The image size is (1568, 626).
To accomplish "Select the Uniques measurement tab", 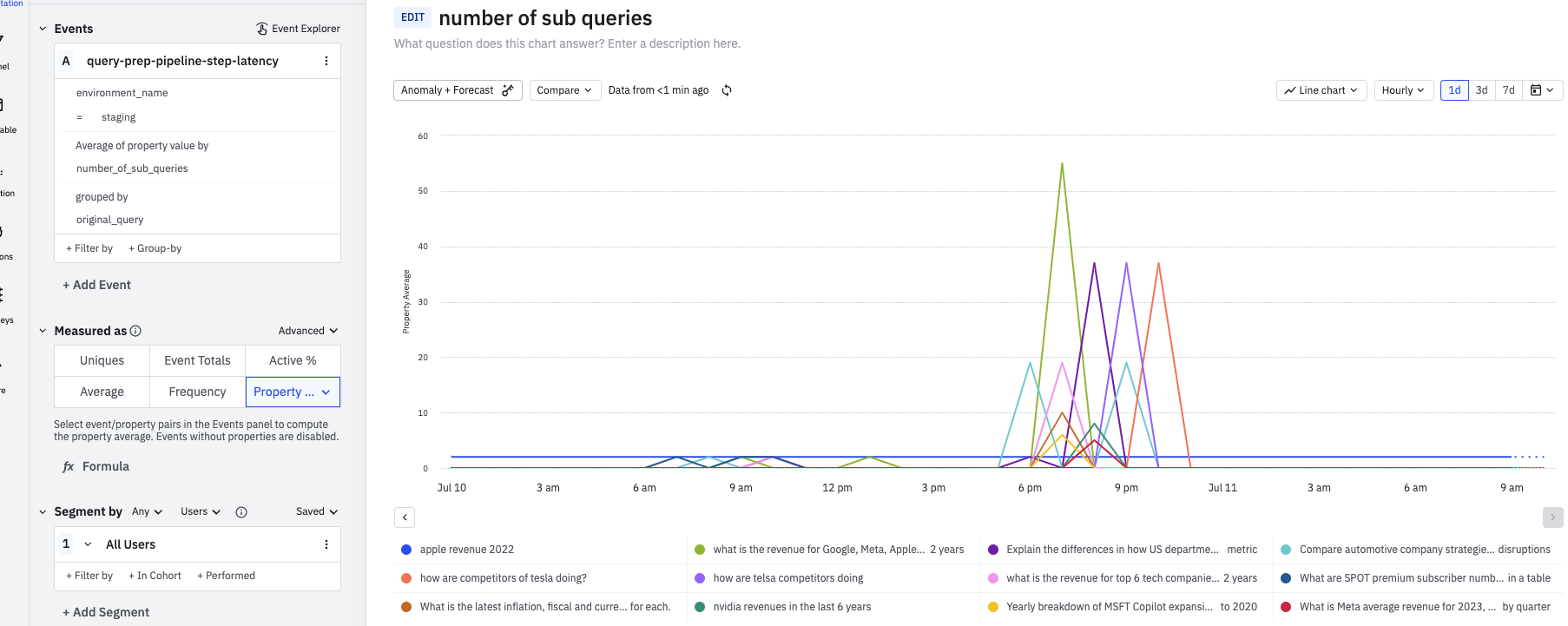I will (102, 360).
